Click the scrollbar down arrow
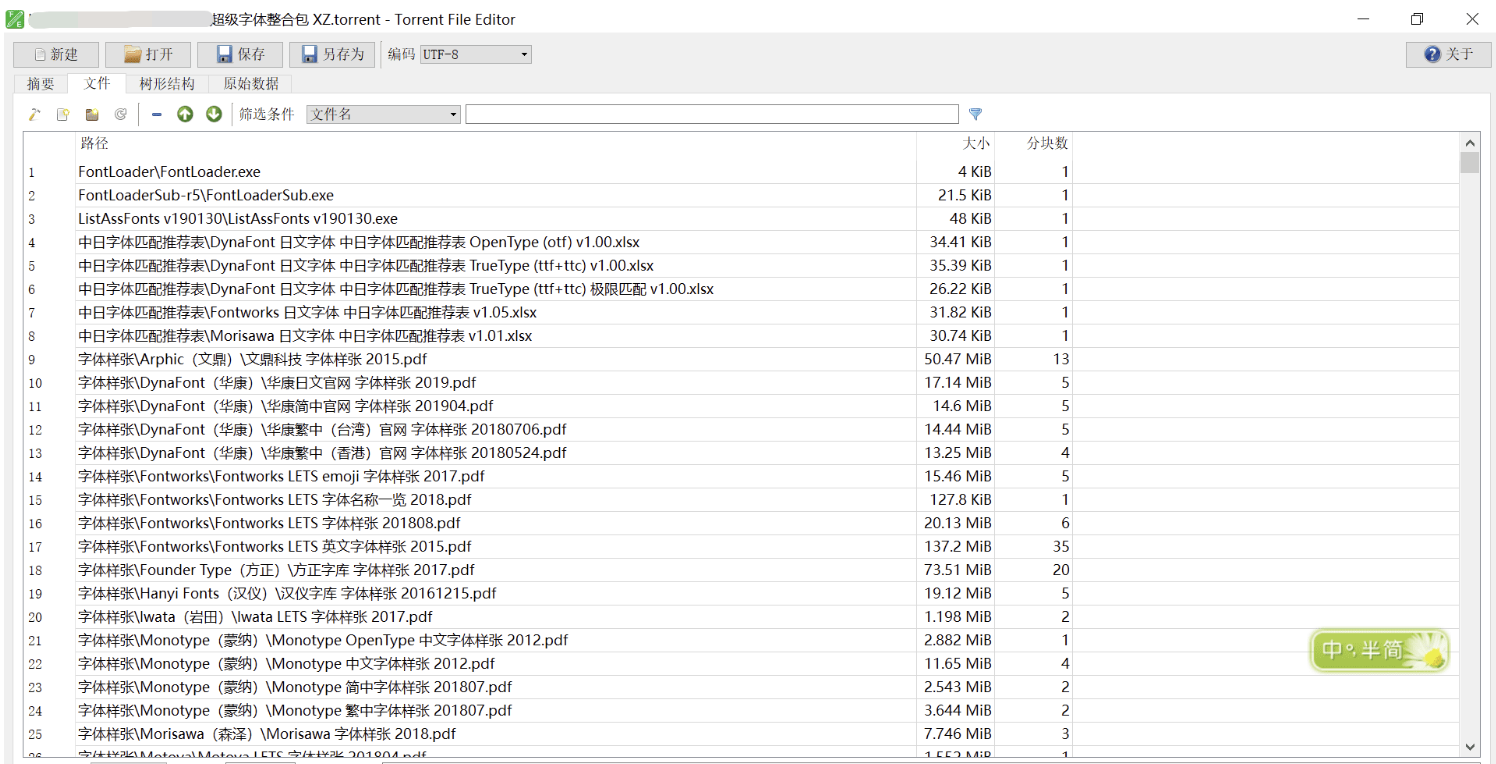Screen dimensions: 1496x764 coord(1469,746)
